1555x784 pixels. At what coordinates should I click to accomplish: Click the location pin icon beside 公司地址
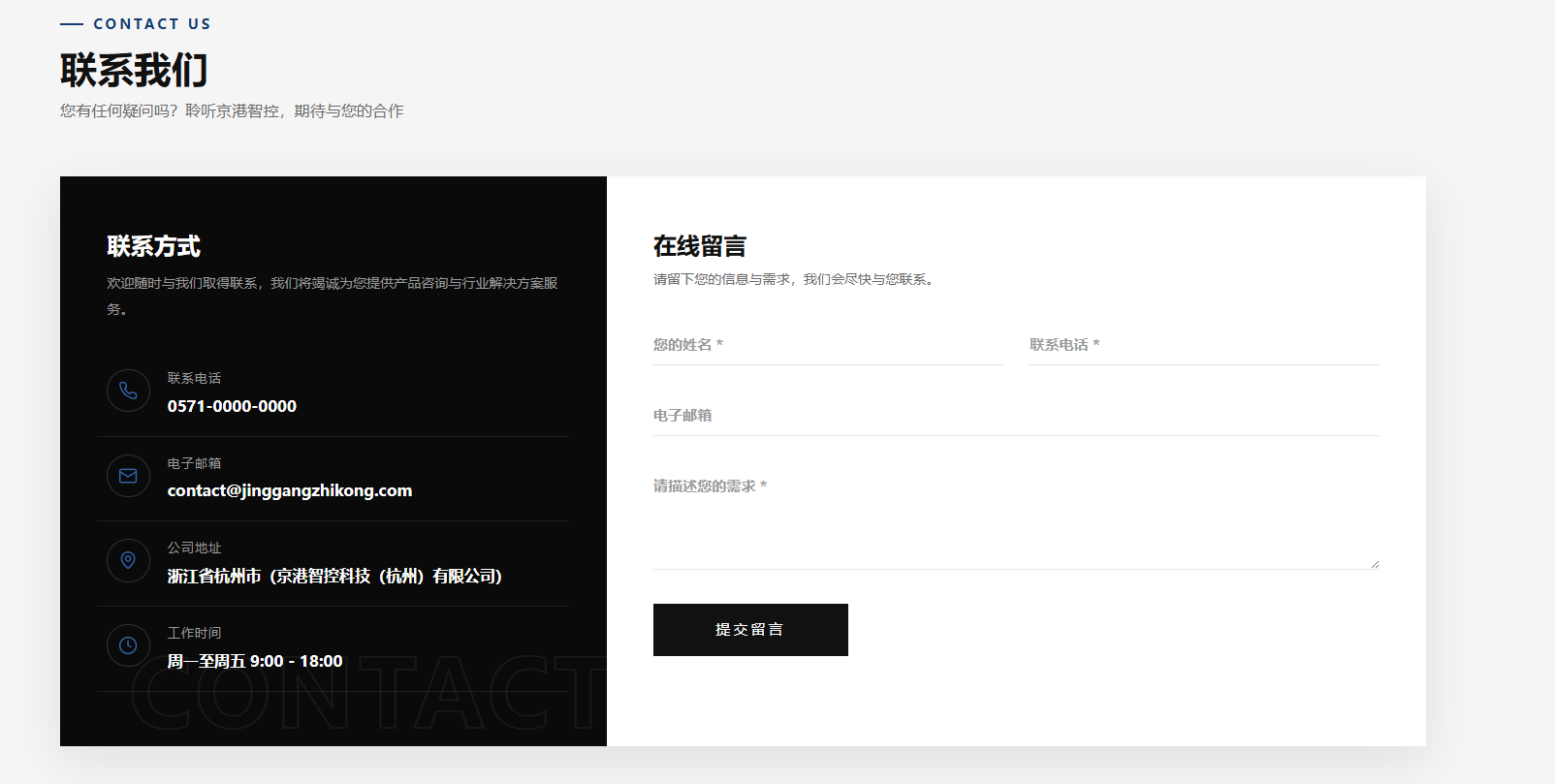128,560
